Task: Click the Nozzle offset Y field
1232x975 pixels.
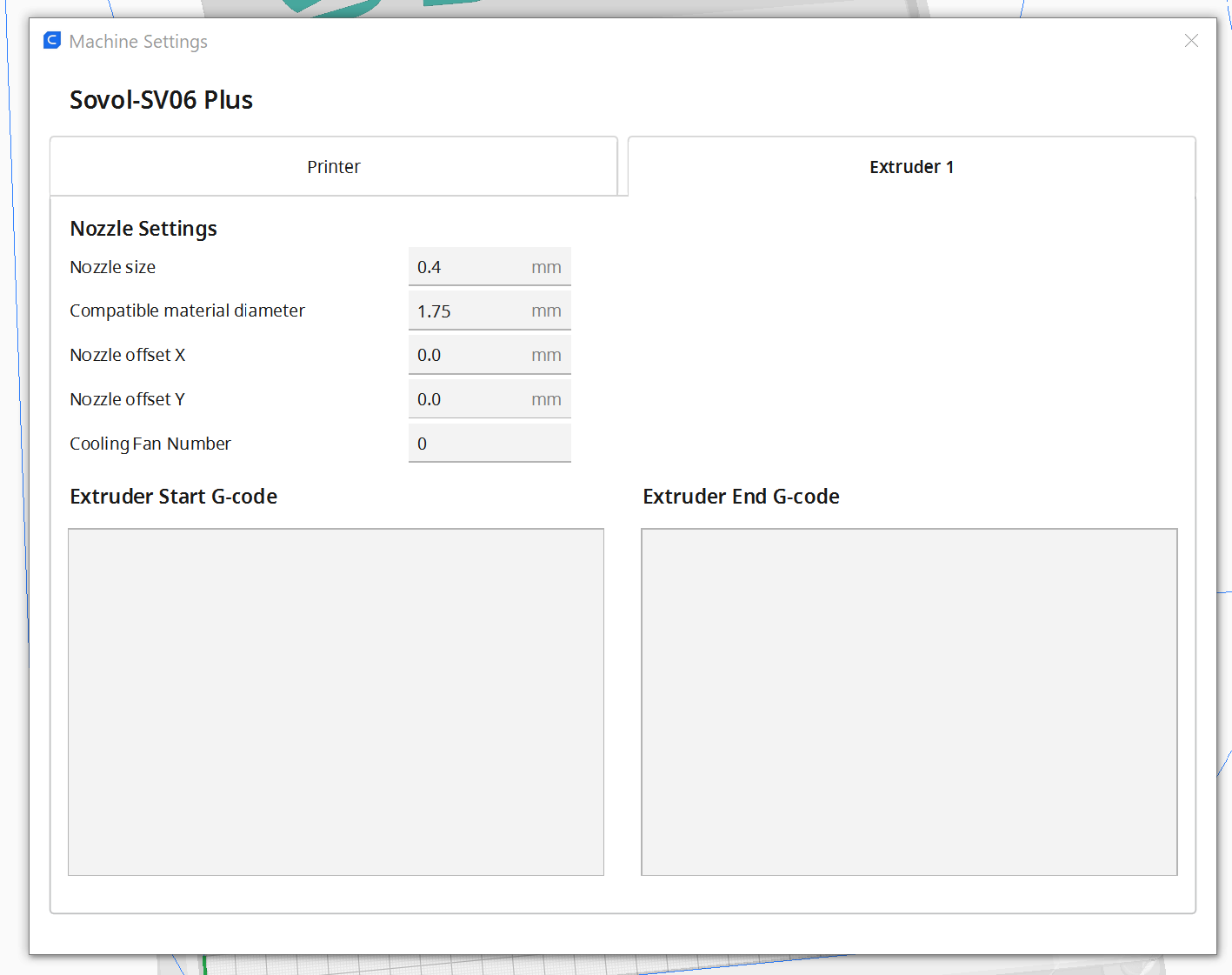Action: [489, 399]
